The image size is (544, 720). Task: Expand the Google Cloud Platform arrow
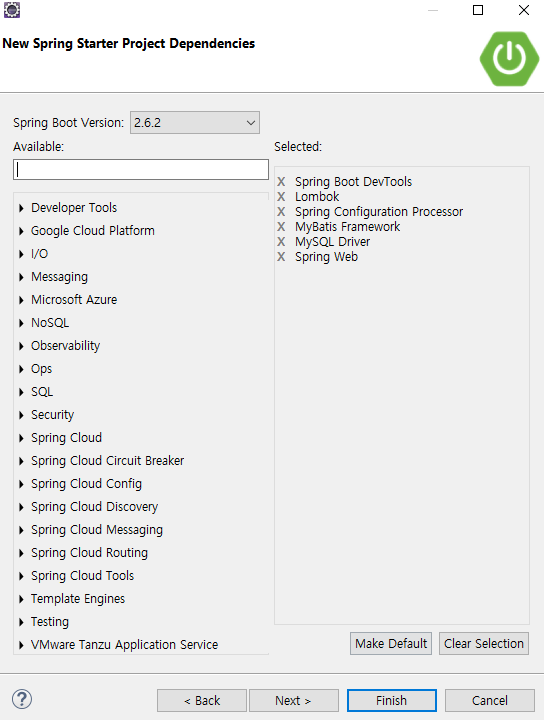point(21,231)
